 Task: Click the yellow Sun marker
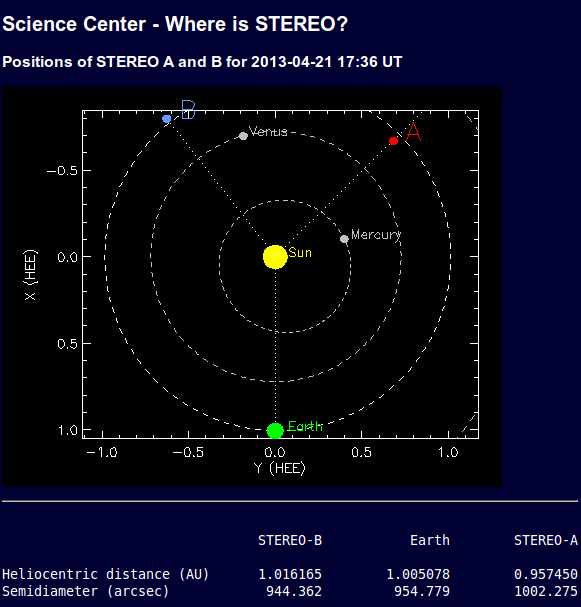point(275,257)
